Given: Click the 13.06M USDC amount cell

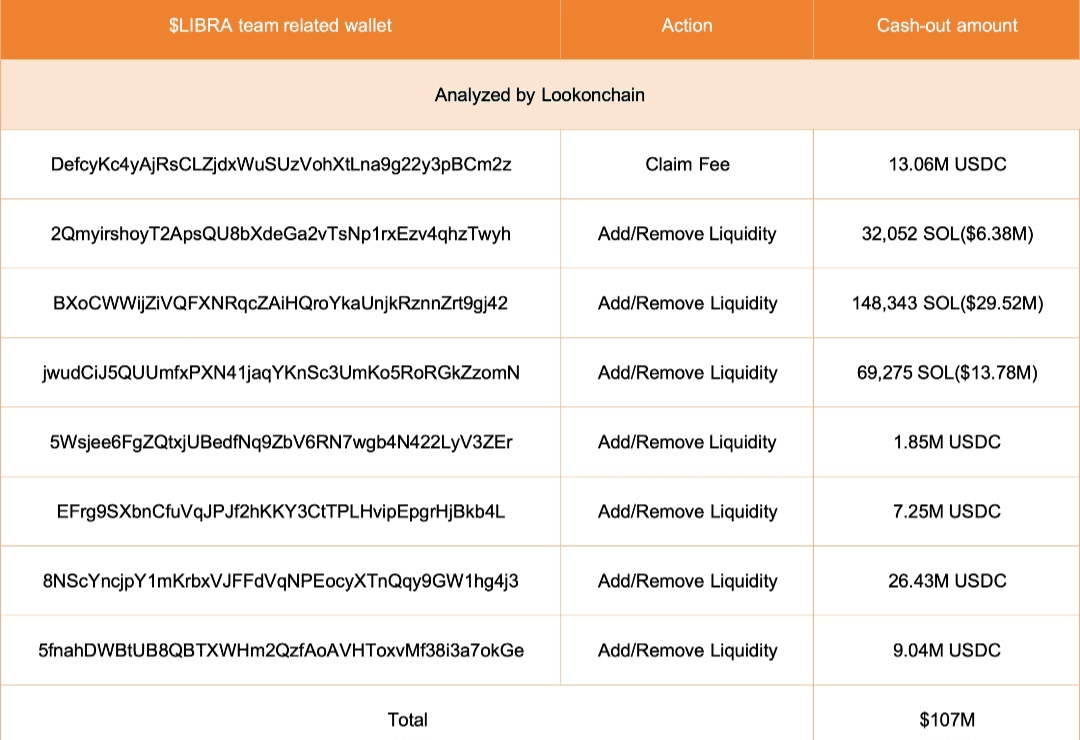Looking at the screenshot, I should [947, 165].
